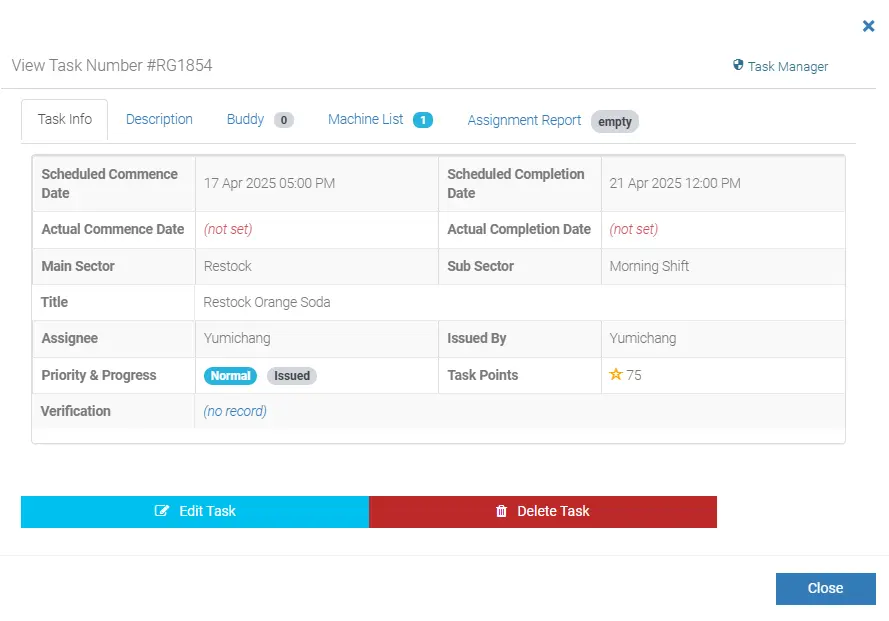Click the blue X to dismiss the dialog

click(868, 26)
